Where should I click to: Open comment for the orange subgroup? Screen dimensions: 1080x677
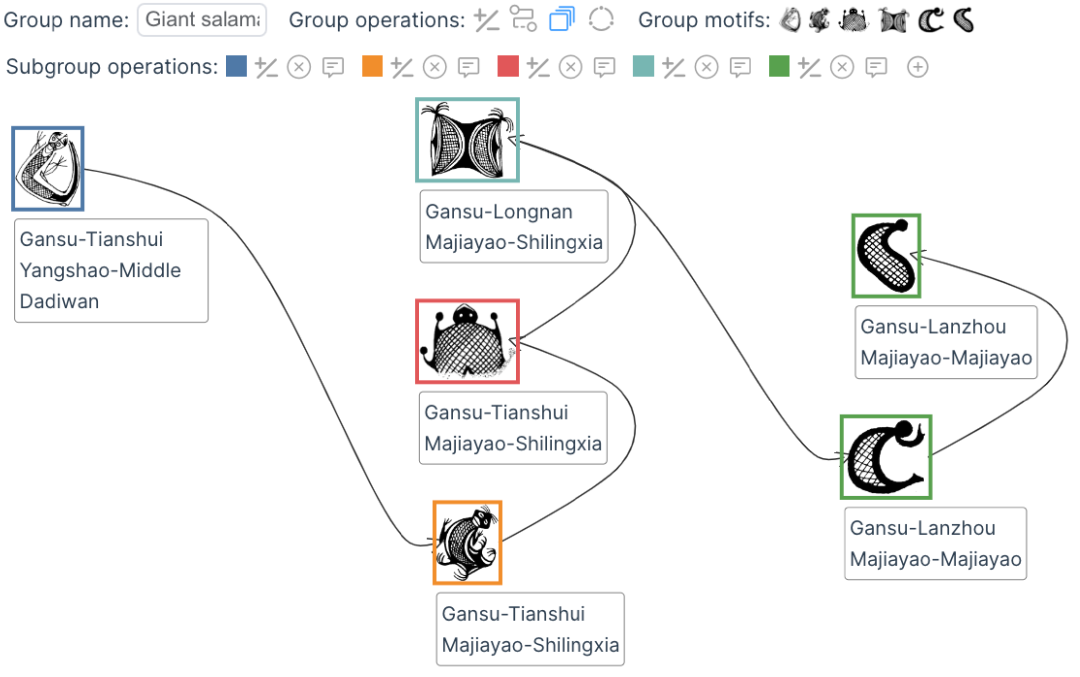(x=468, y=67)
